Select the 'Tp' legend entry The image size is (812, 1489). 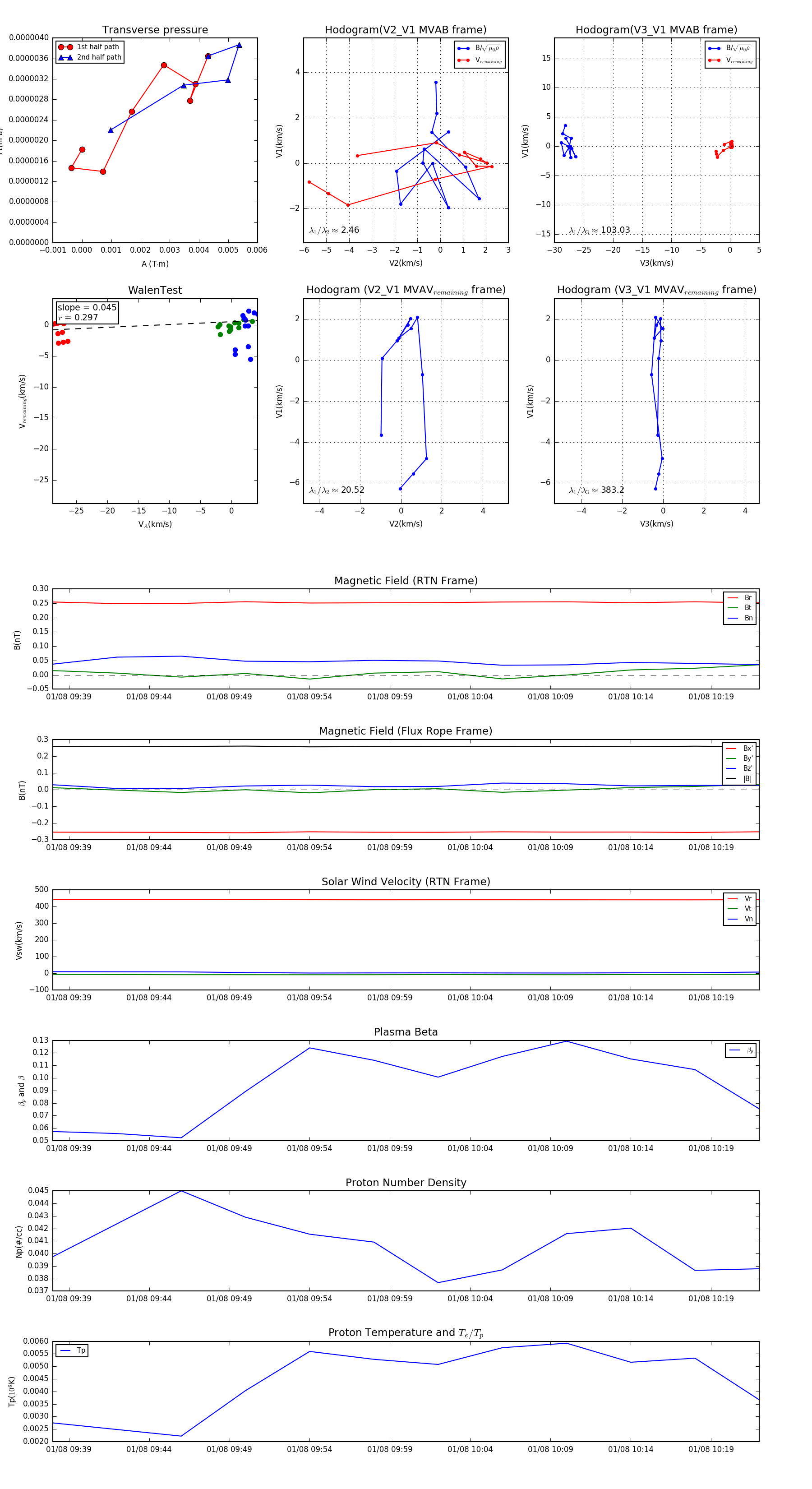[72, 1350]
